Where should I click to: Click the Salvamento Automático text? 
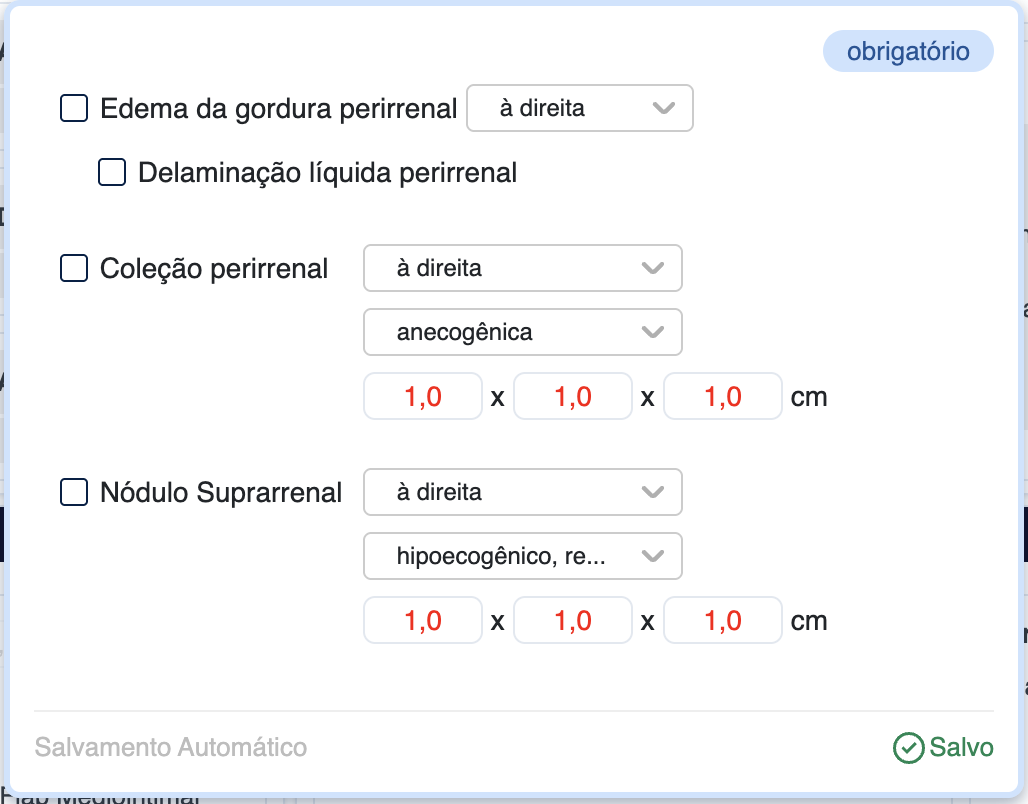(x=171, y=748)
